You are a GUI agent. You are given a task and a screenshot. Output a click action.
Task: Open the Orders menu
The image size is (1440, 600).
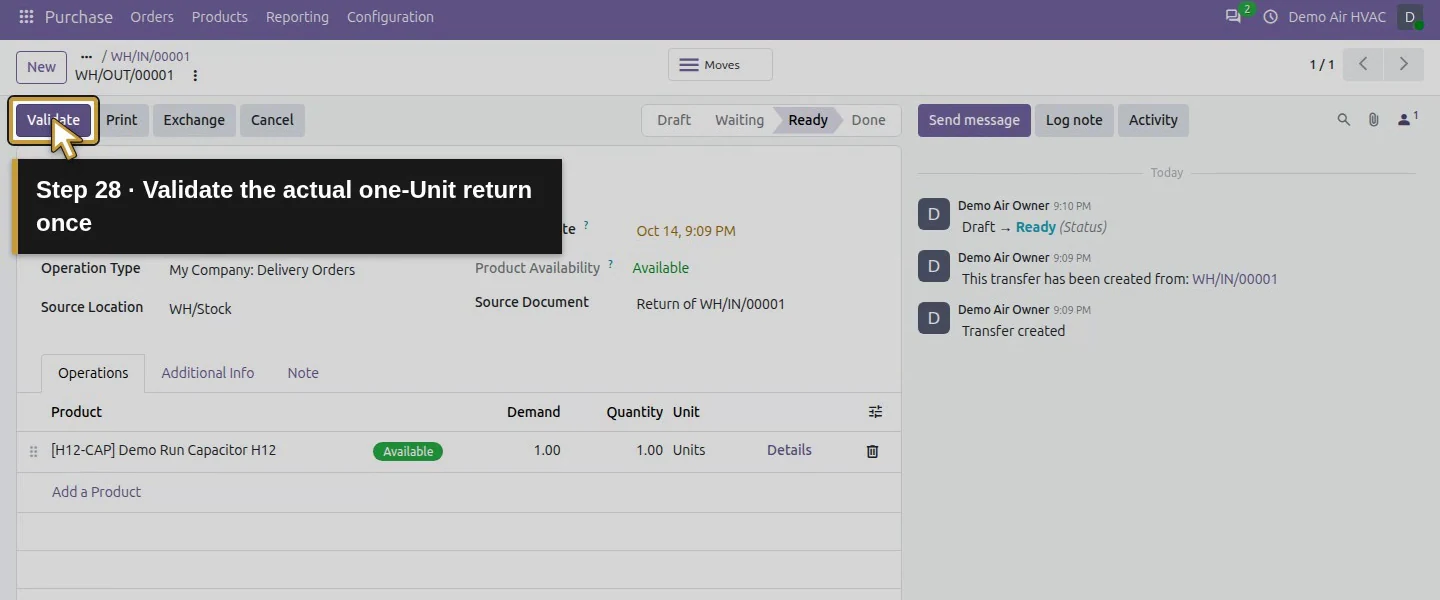(152, 17)
